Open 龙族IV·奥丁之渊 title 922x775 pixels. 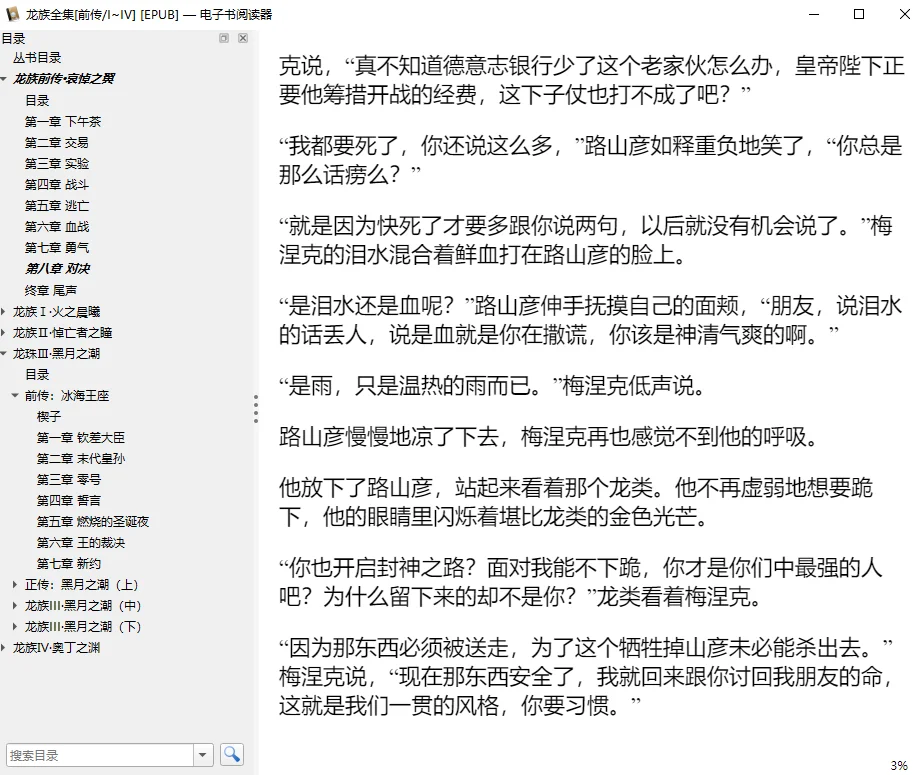pyautogui.click(x=56, y=648)
